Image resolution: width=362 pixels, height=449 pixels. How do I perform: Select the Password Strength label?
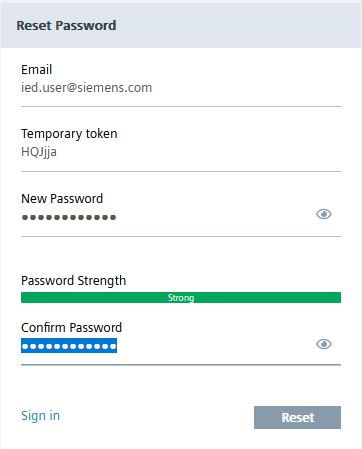(x=73, y=281)
